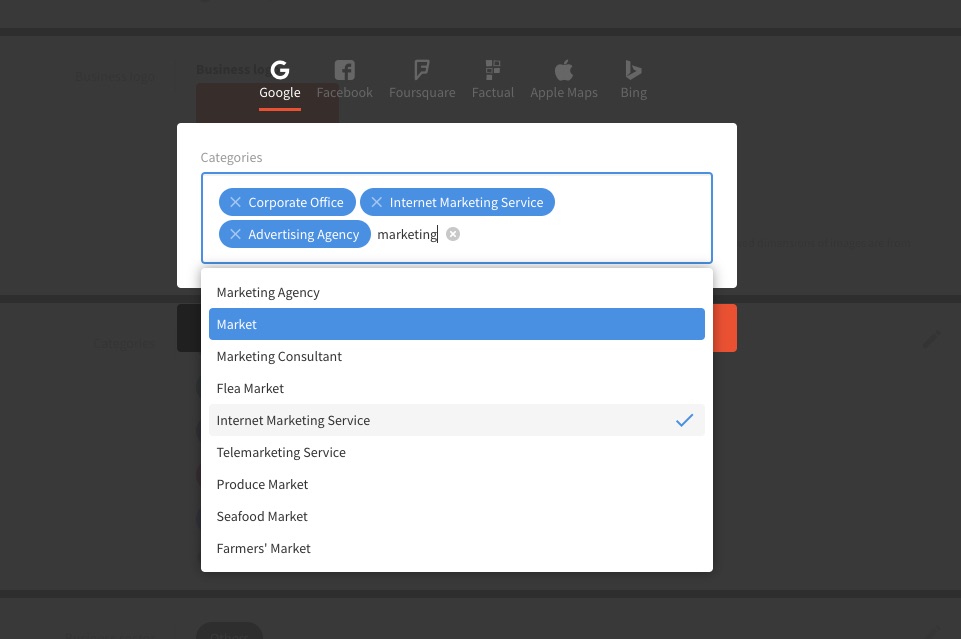
Task: Click into the marketing search input
Action: 408,234
